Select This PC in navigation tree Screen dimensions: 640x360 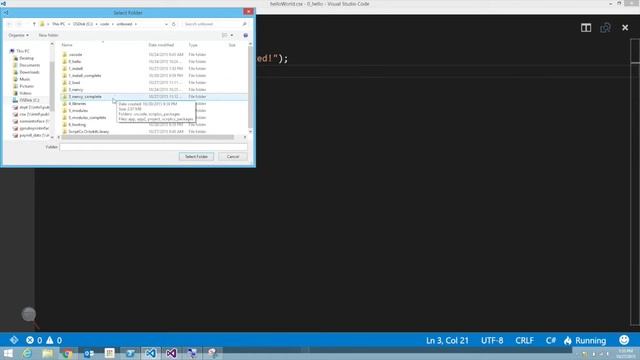[x=23, y=51]
